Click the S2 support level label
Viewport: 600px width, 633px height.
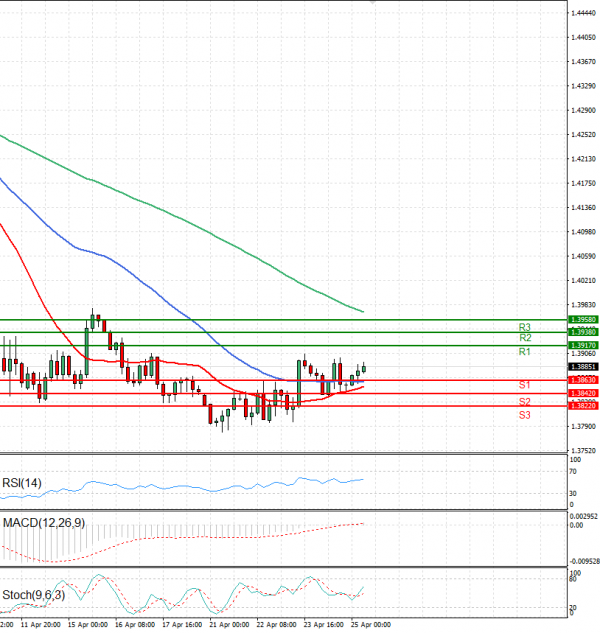tap(524, 402)
